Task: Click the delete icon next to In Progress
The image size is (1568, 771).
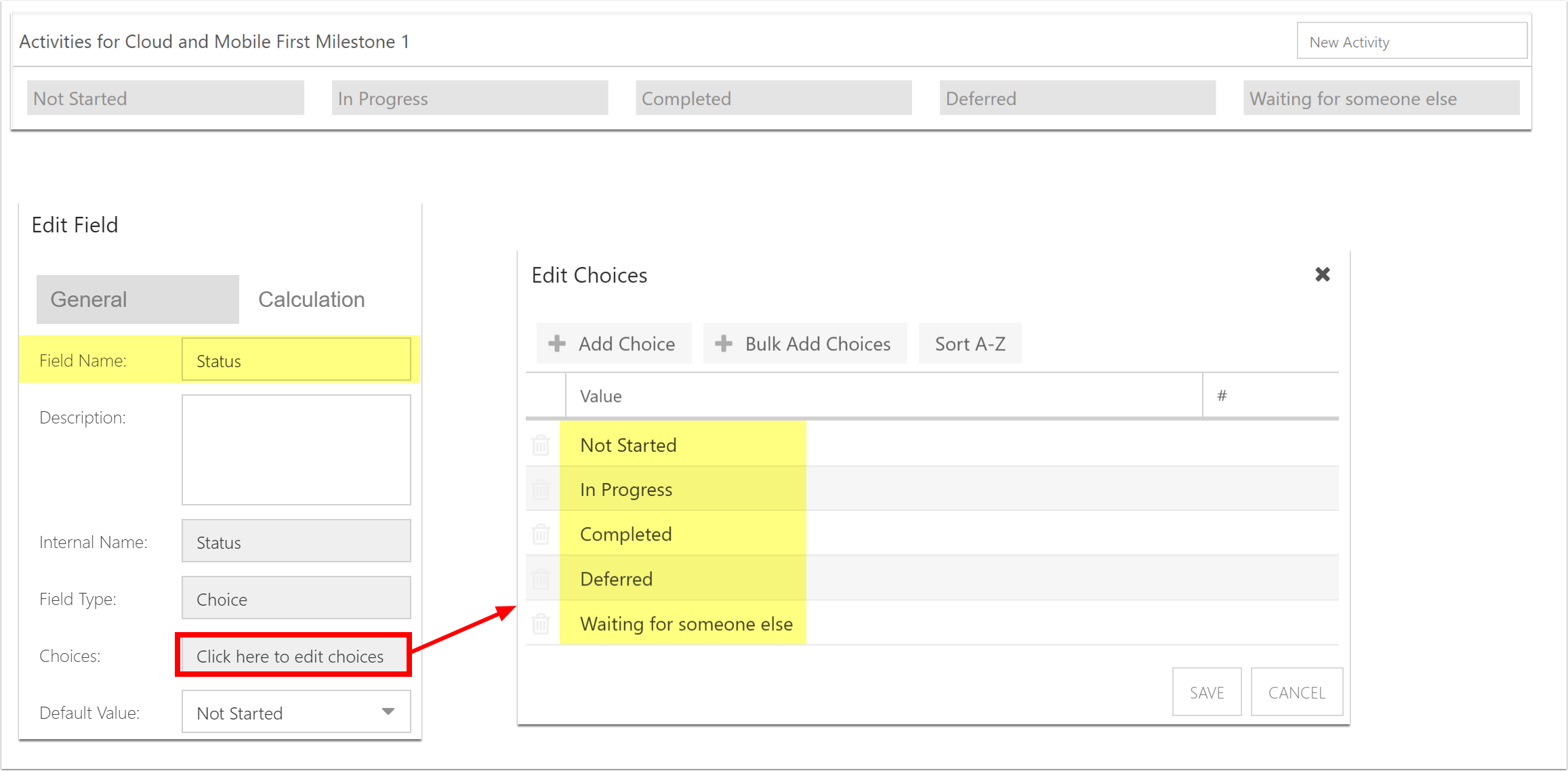Action: 542,489
